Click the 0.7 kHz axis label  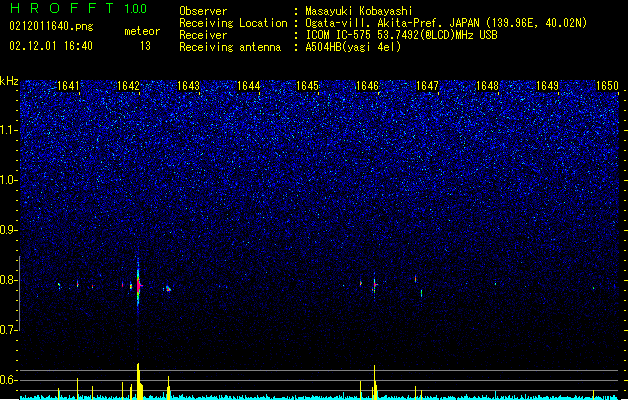tap(9, 330)
